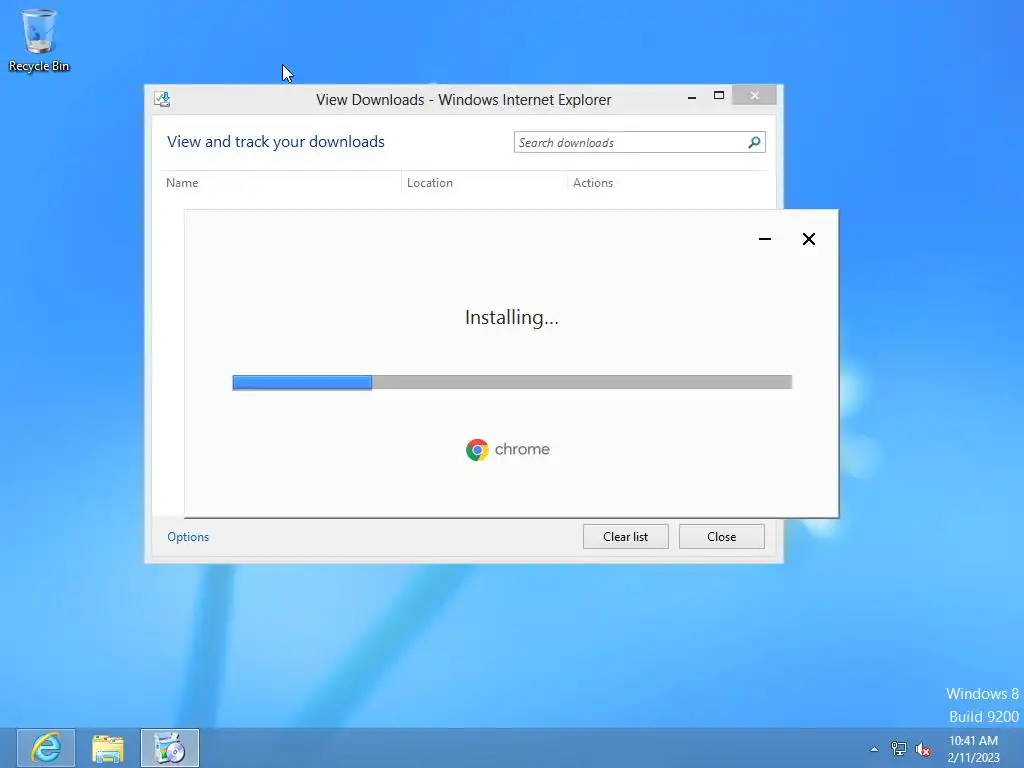Click the Chrome installation progress bar
This screenshot has height=768, width=1024.
(512, 382)
